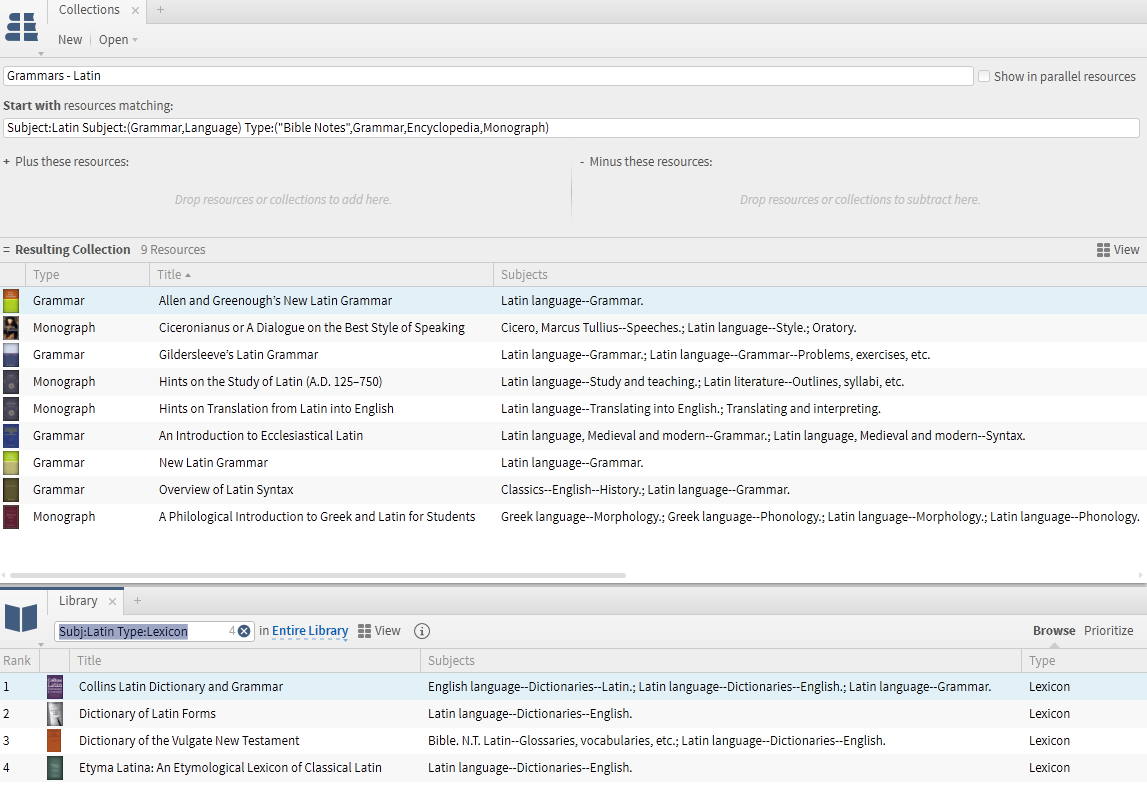The image size is (1147, 805).
Task: Close the Collections tab
Action: coord(135,10)
